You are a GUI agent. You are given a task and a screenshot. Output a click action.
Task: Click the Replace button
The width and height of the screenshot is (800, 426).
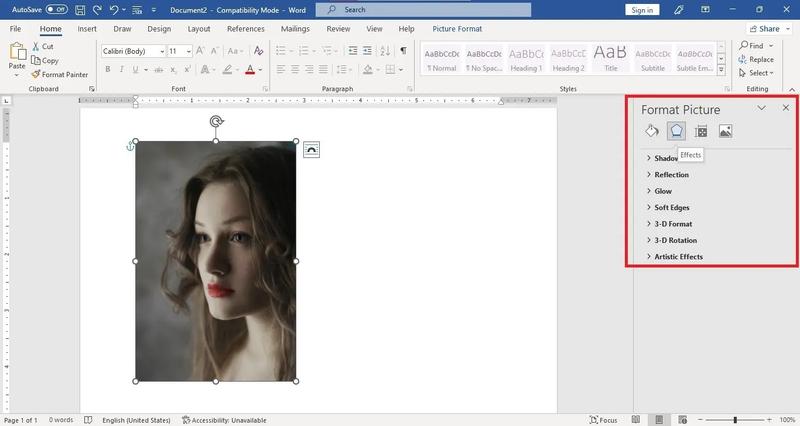756,59
